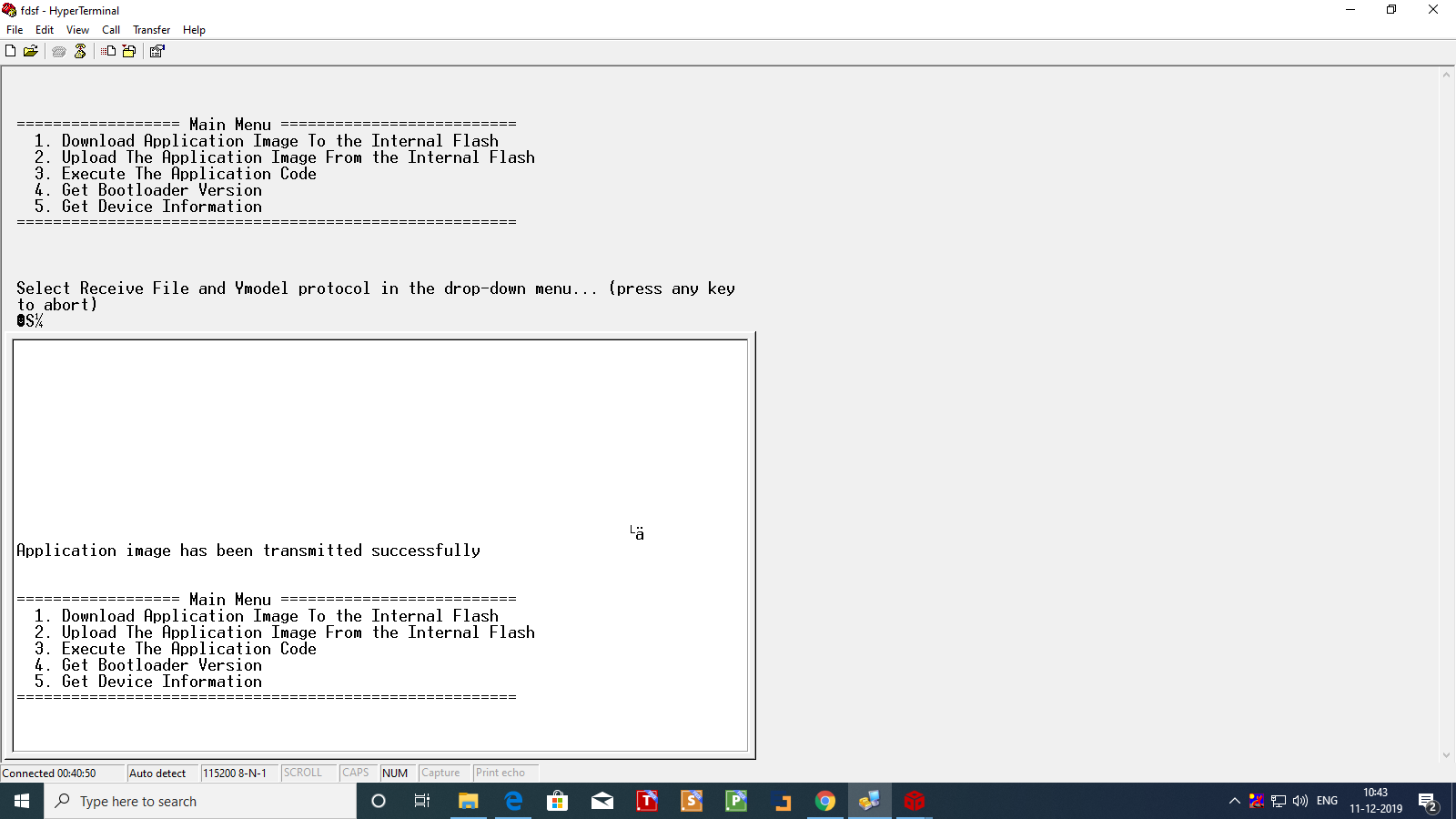Click the Properties toolbar icon
Viewport: 1456px width, 819px height.
point(157,51)
